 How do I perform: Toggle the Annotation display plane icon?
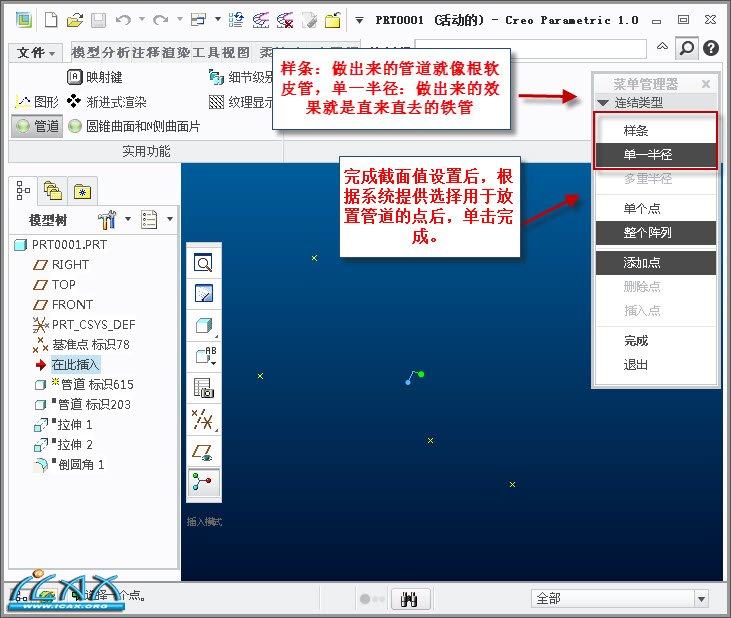click(203, 452)
